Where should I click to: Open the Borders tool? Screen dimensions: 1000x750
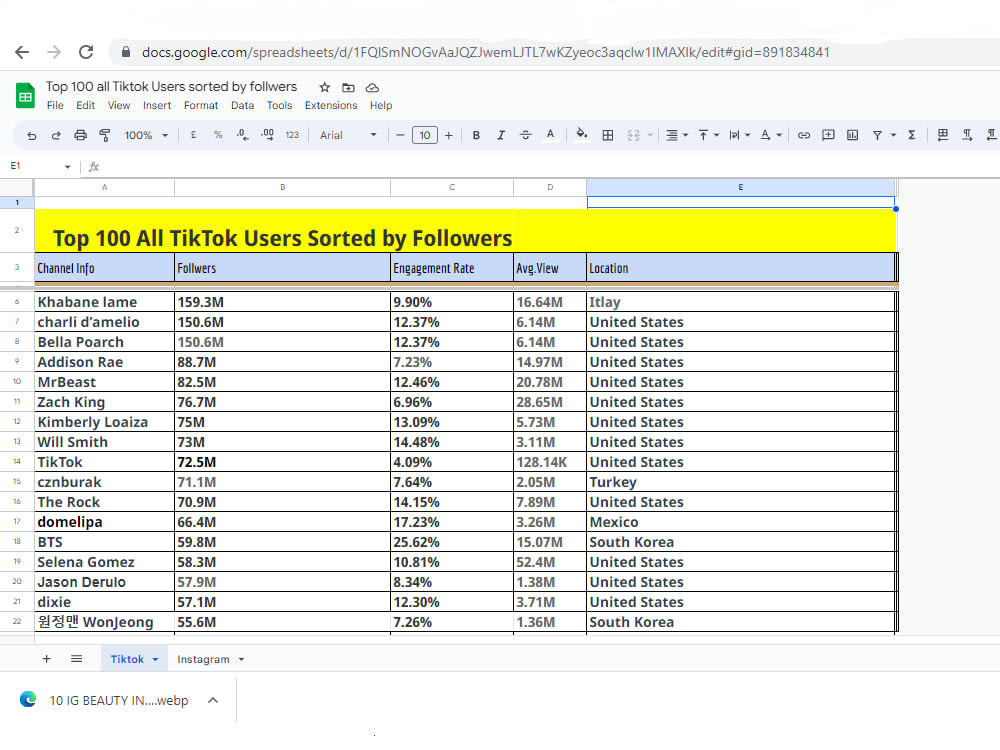tap(607, 134)
